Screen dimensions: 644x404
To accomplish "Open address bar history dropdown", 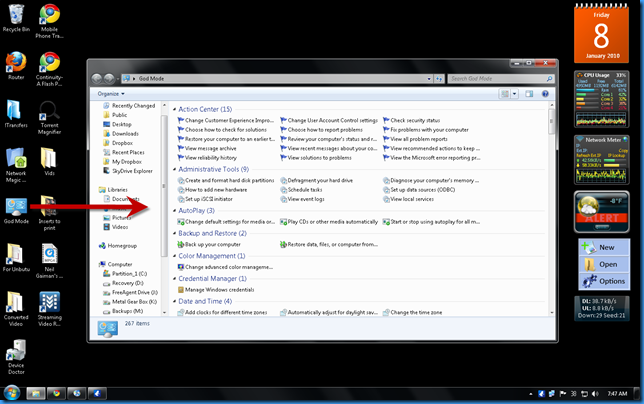I will coord(429,78).
